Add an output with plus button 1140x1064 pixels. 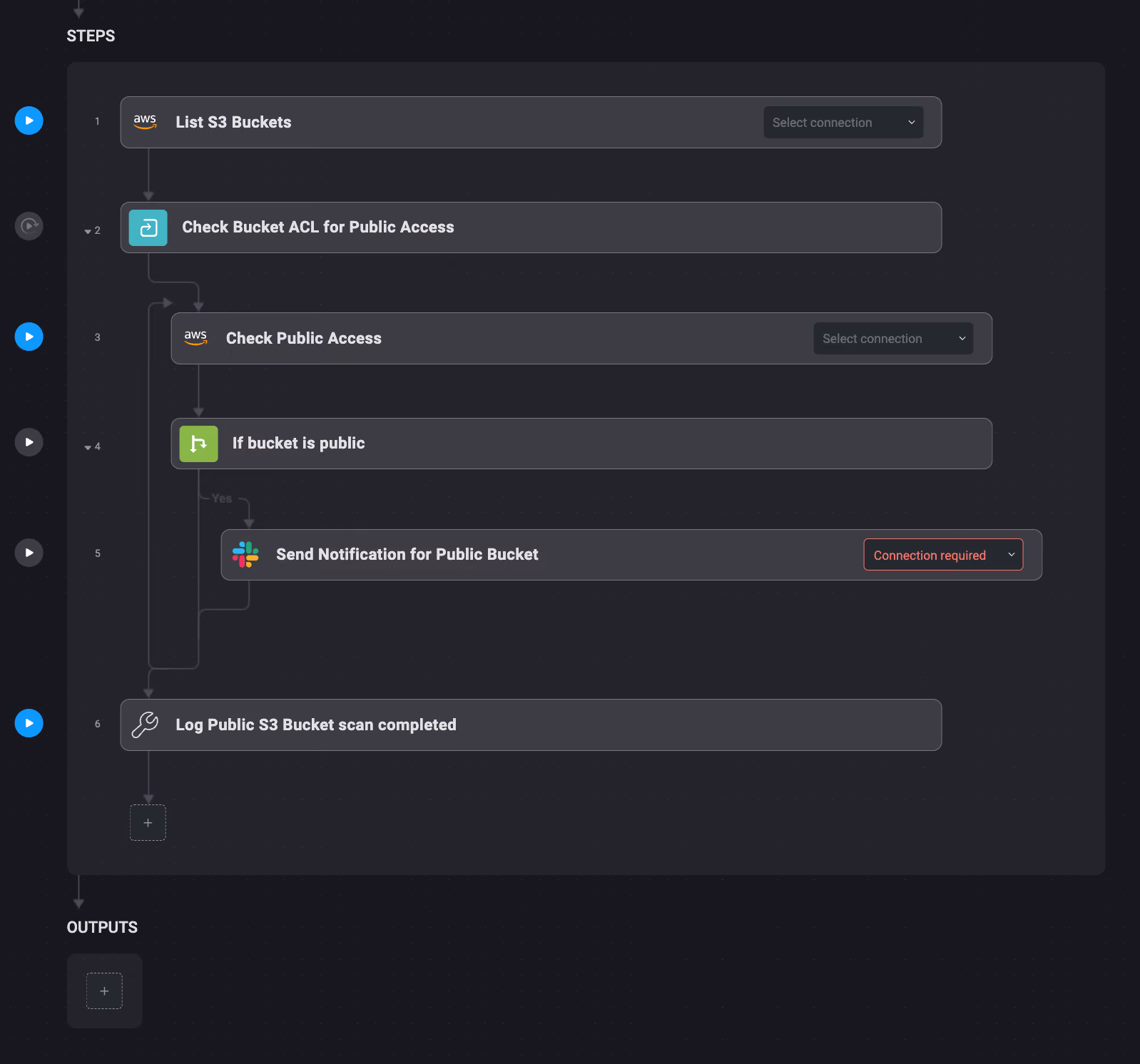coord(104,991)
